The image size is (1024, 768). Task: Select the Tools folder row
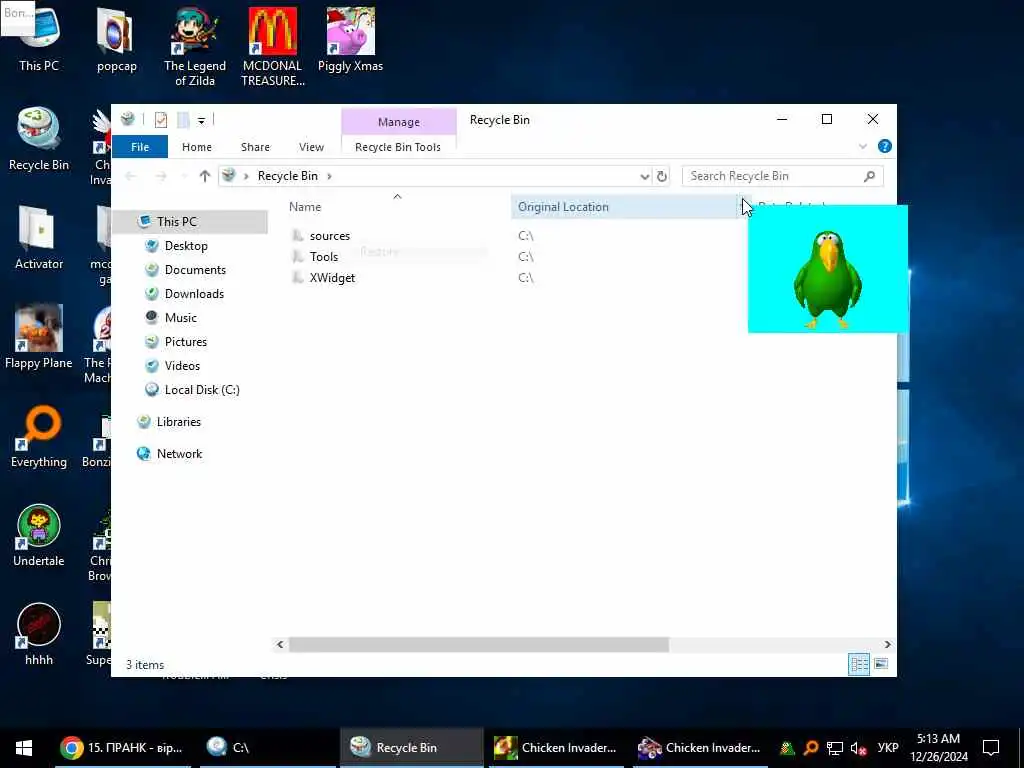click(324, 257)
